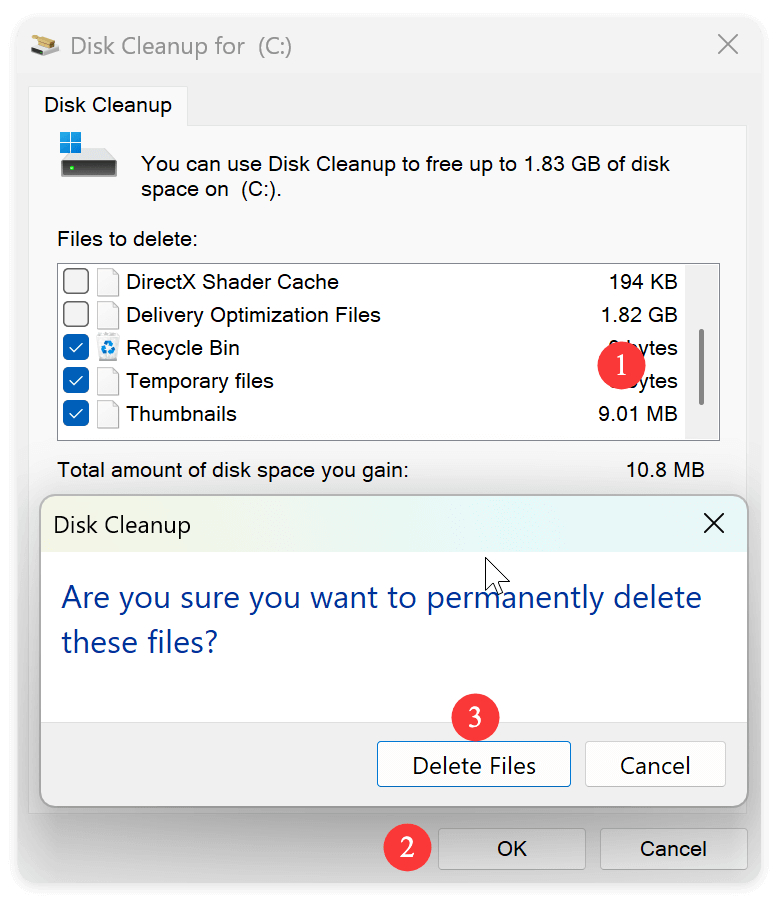Viewport: 778px width, 900px height.
Task: Click the file icon next to Thumbnails
Action: (110, 413)
